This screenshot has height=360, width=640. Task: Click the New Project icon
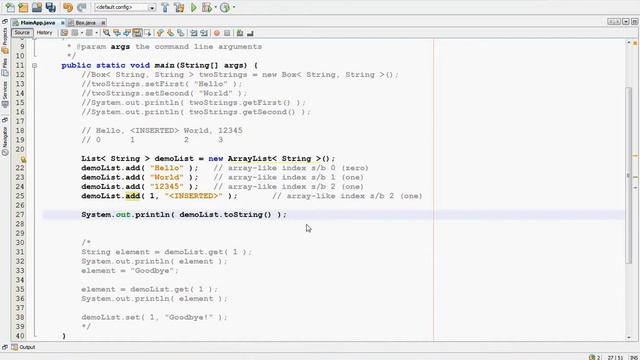(23, 7)
